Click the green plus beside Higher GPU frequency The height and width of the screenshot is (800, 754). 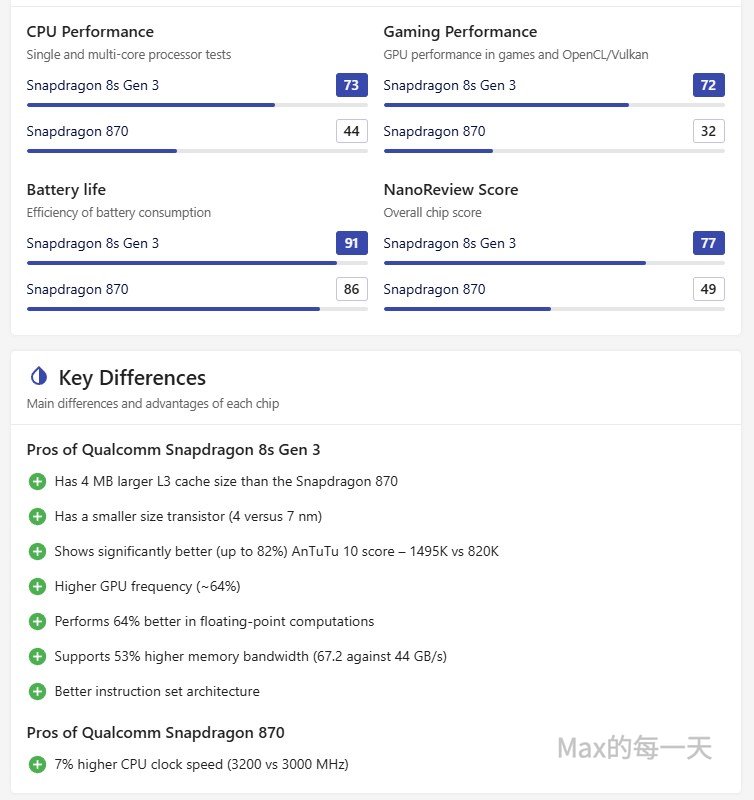[x=38, y=587]
